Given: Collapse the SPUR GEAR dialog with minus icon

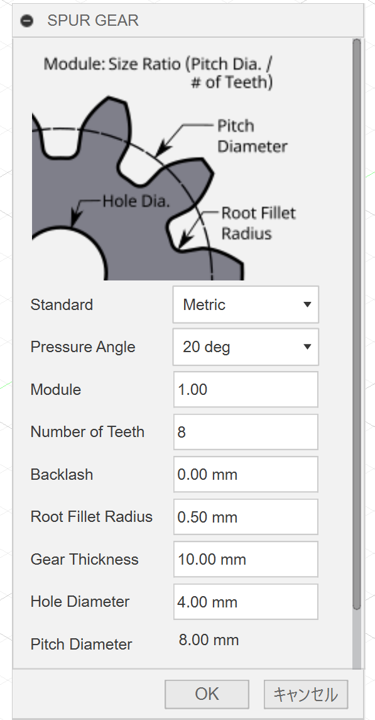Looking at the screenshot, I should tap(27, 21).
